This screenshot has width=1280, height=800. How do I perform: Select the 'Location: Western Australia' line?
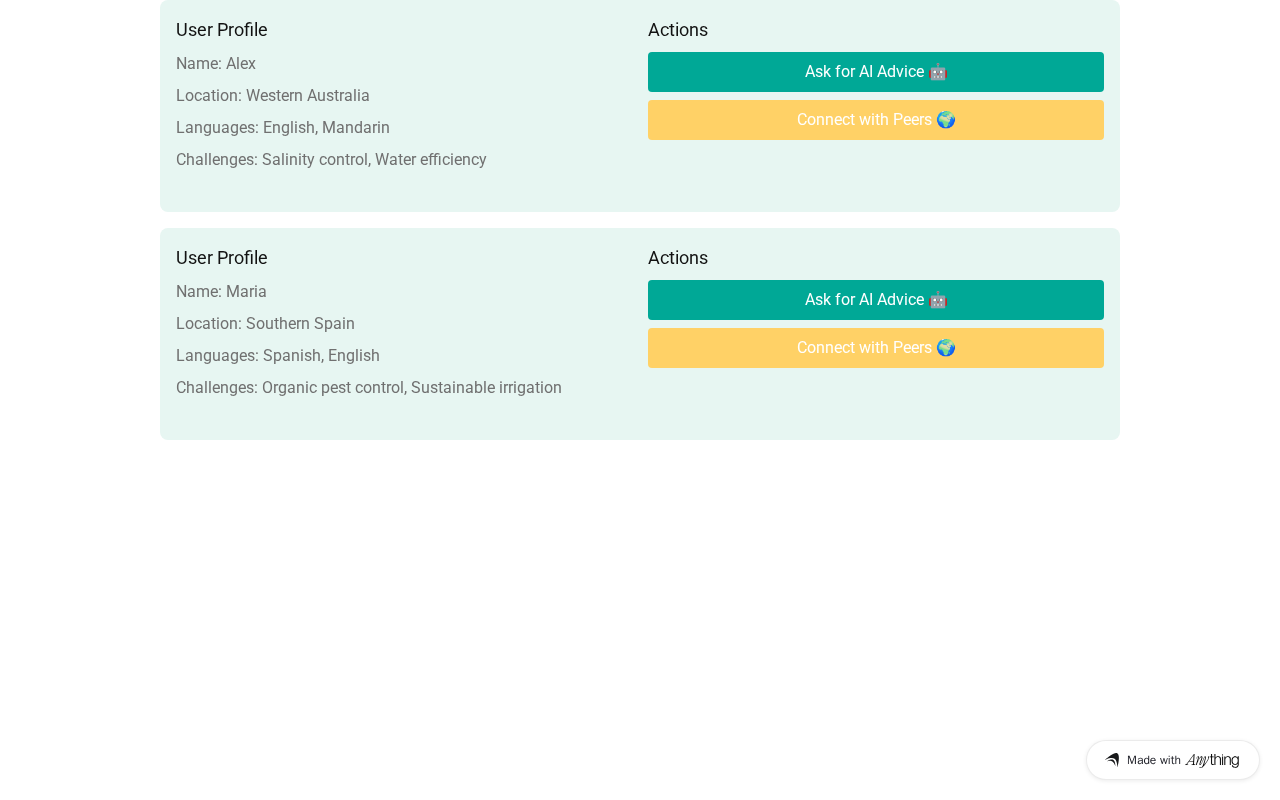tap(273, 96)
